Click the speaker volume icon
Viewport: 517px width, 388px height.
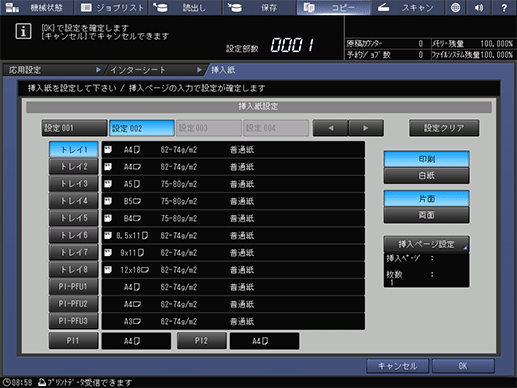point(479,7)
